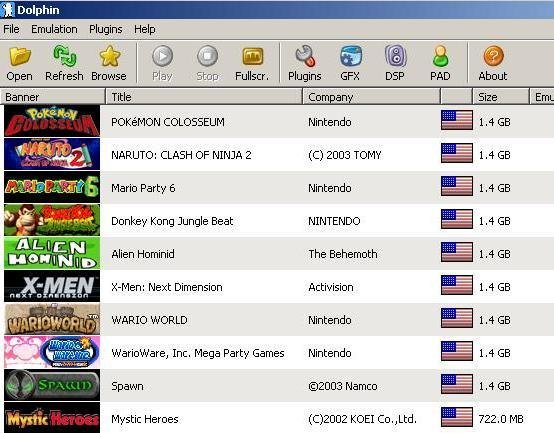This screenshot has height=433, width=554.
Task: Click the US flag in the Pokémon Colosseum row
Action: (x=457, y=120)
